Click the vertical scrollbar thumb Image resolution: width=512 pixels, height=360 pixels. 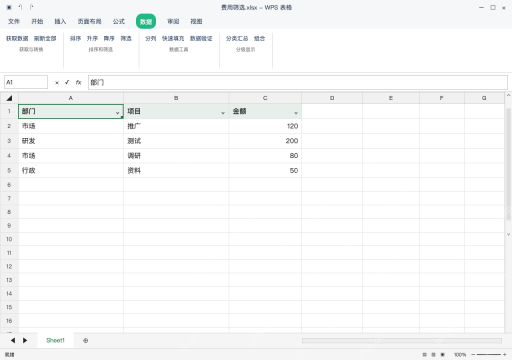508,164
